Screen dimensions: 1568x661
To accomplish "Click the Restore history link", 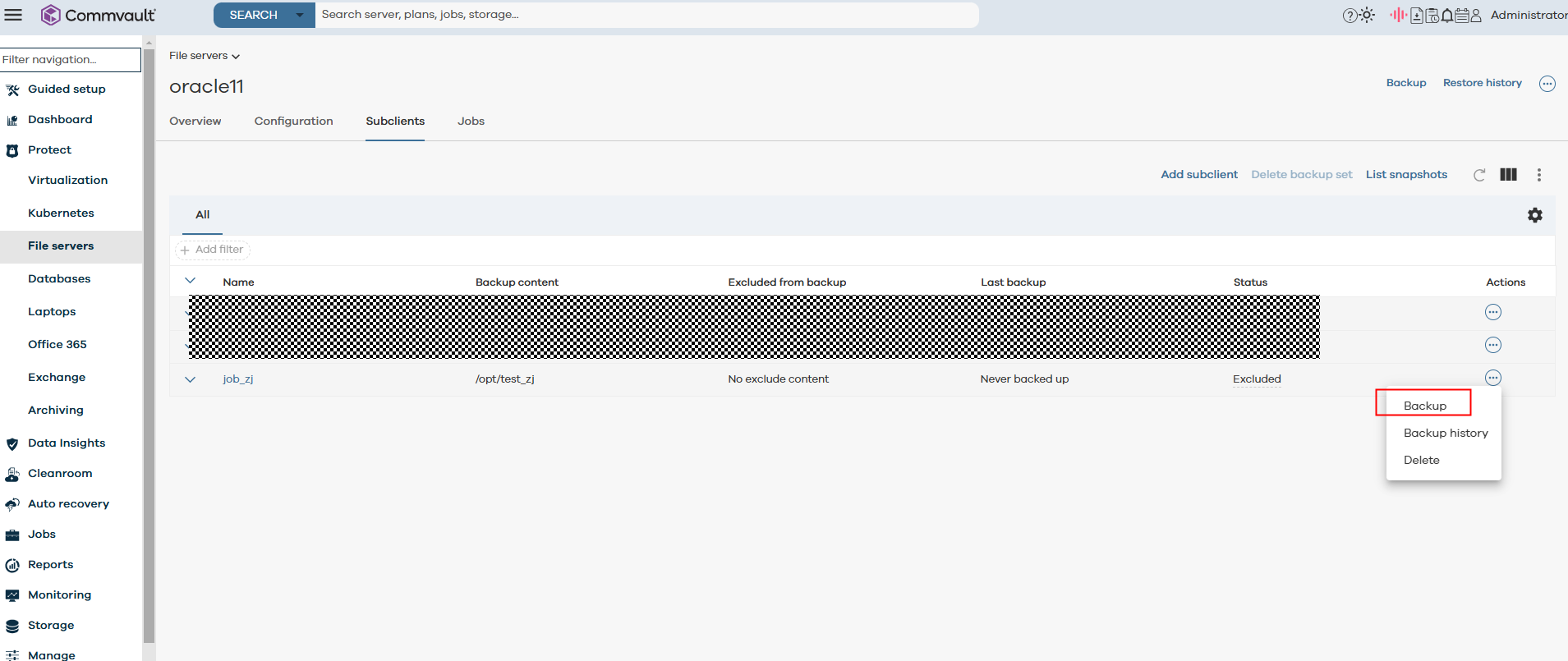I will pos(1482,83).
